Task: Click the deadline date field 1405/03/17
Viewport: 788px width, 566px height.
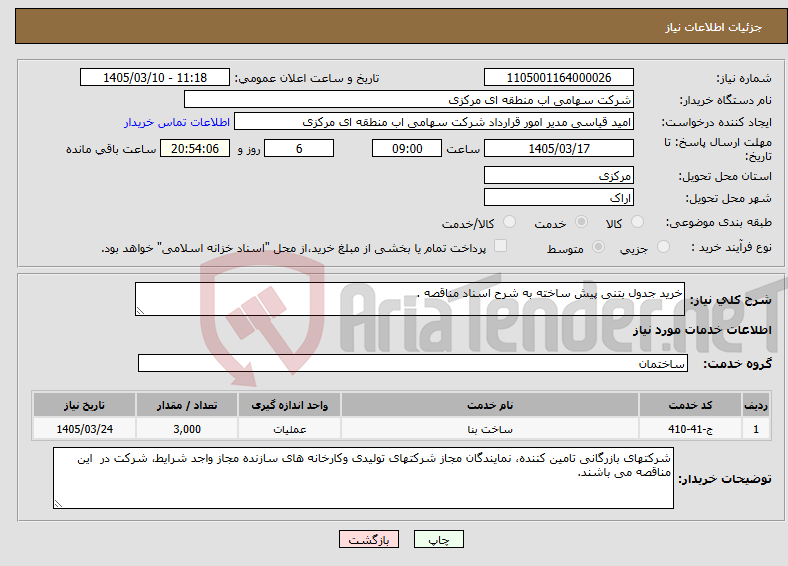Action: (559, 148)
